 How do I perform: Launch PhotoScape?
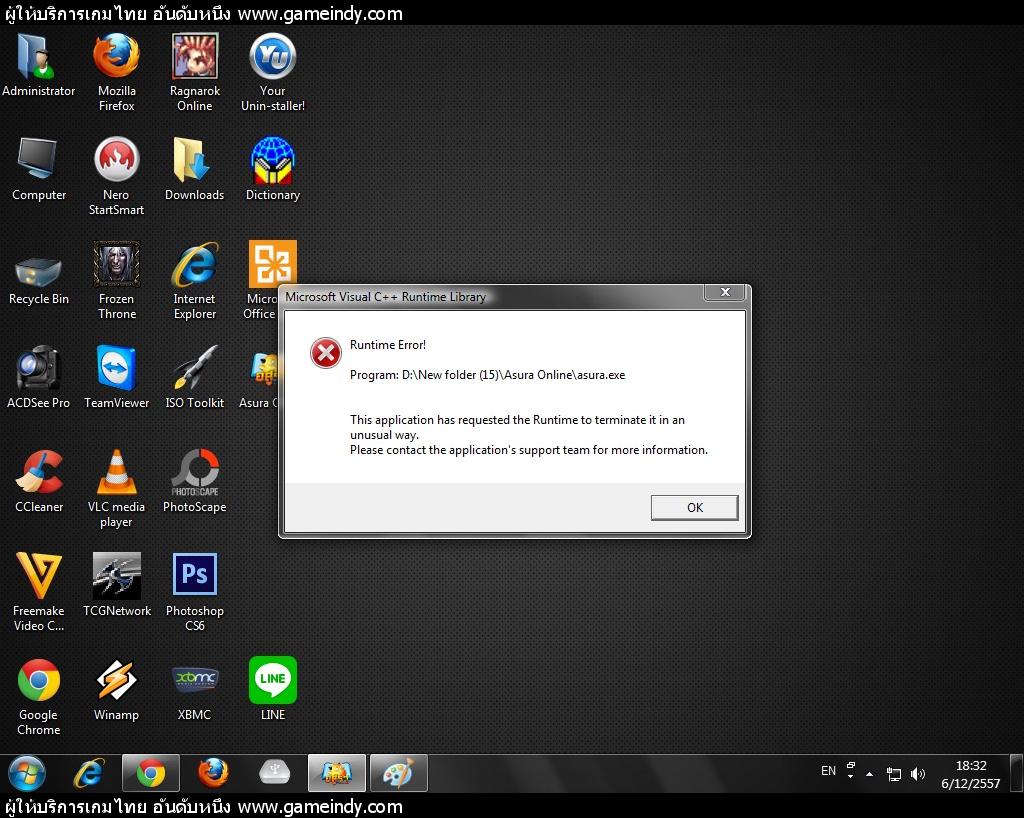point(195,481)
